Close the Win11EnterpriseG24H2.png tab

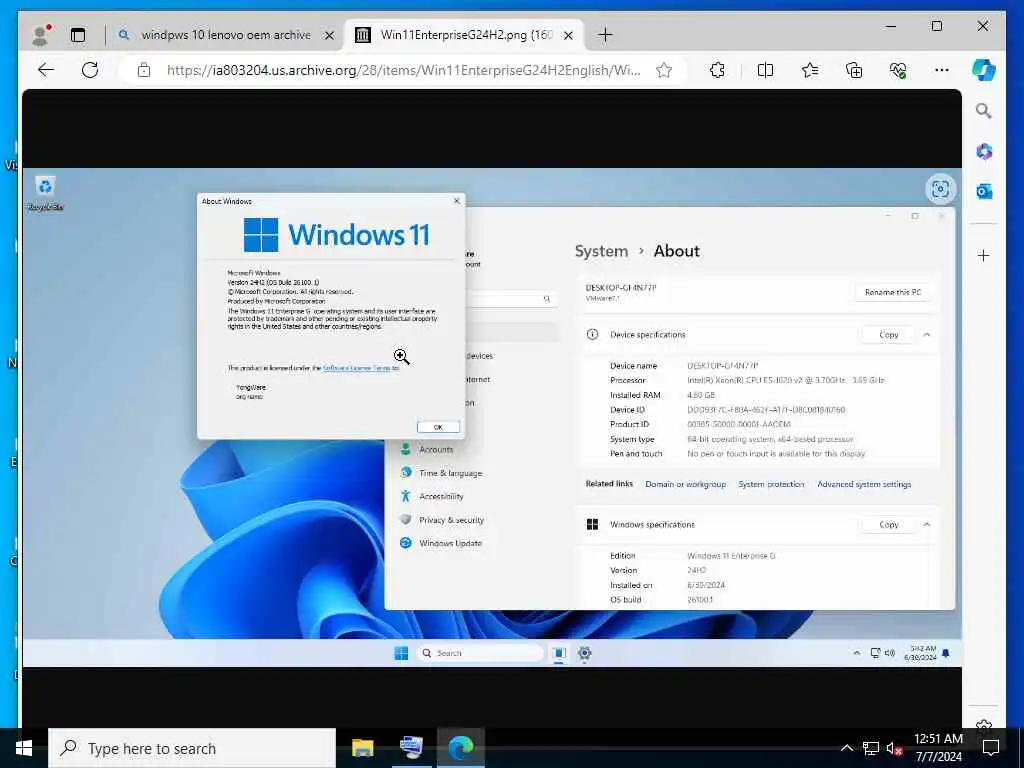[568, 35]
